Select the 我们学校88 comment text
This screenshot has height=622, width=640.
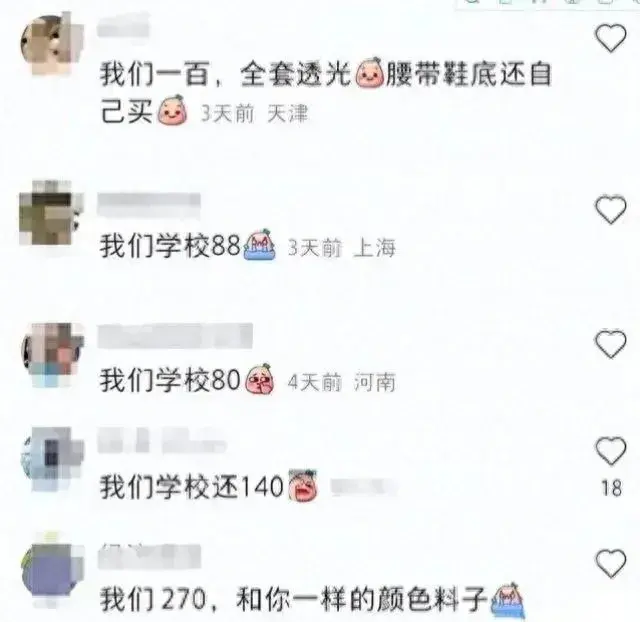point(170,246)
